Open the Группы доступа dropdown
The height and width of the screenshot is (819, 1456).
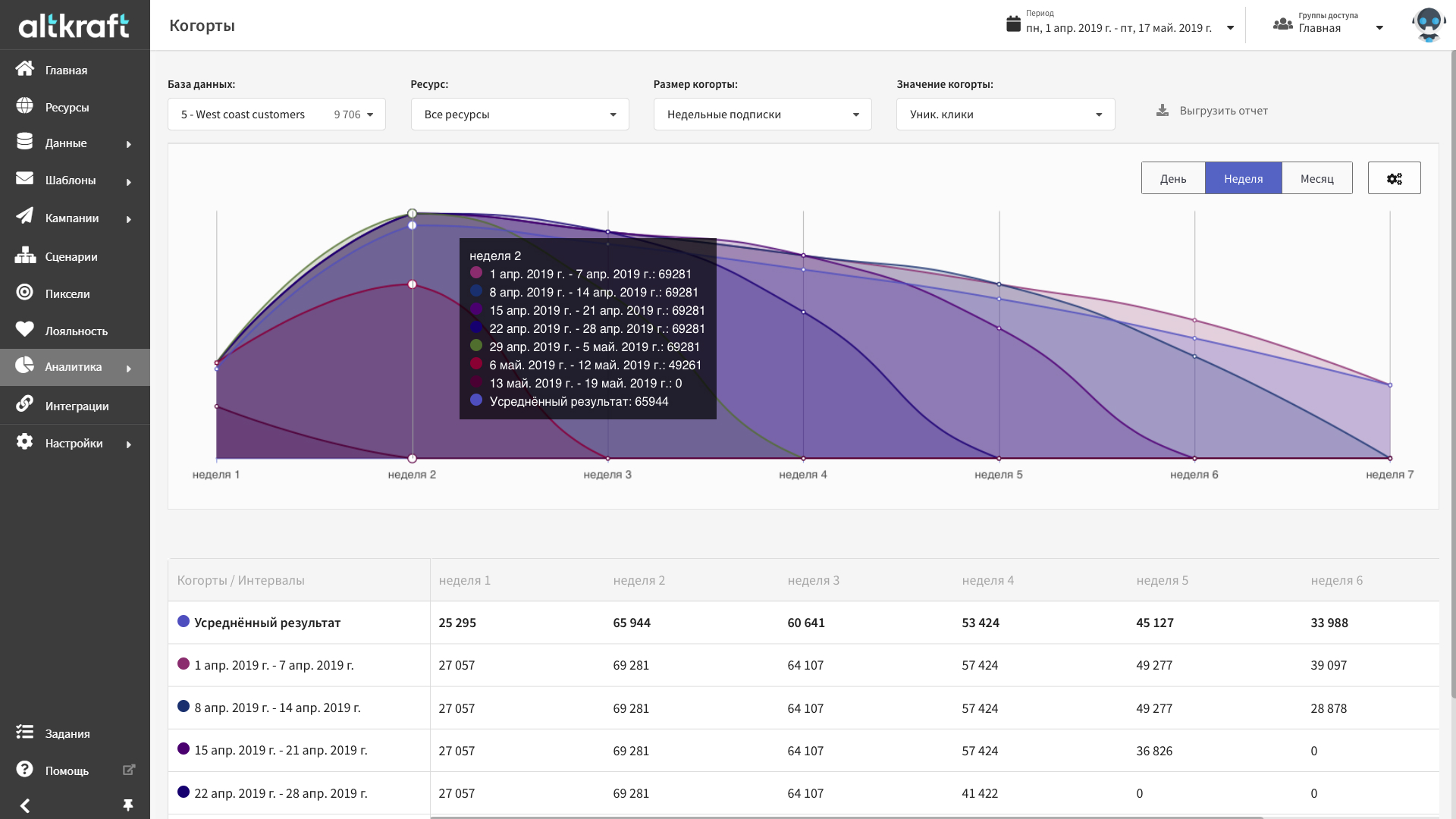[1341, 28]
